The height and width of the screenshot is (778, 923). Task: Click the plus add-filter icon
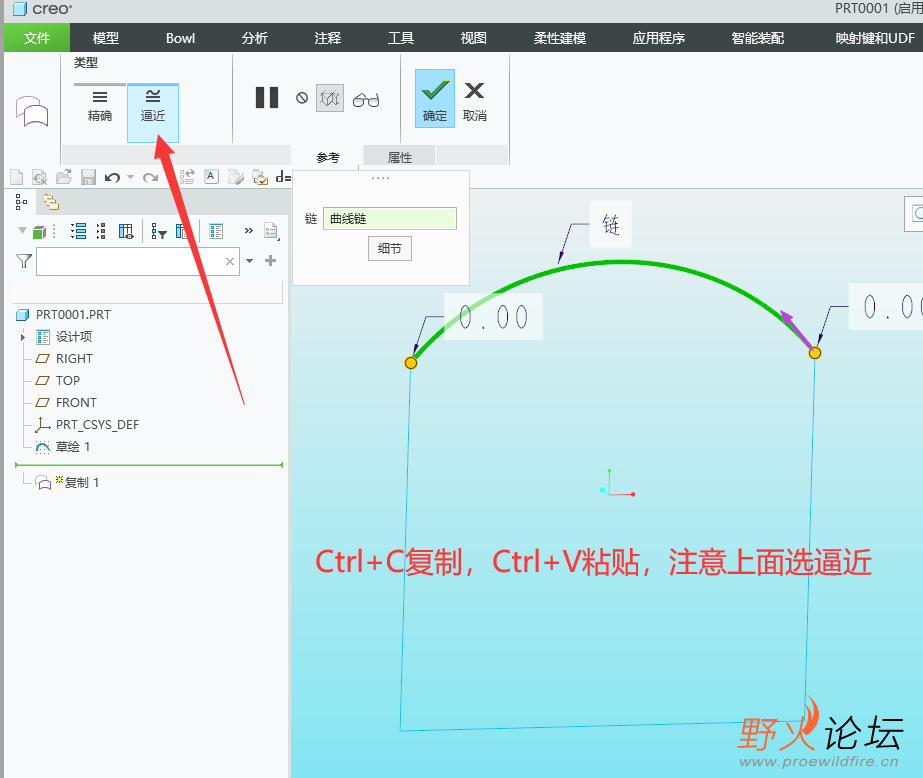270,260
